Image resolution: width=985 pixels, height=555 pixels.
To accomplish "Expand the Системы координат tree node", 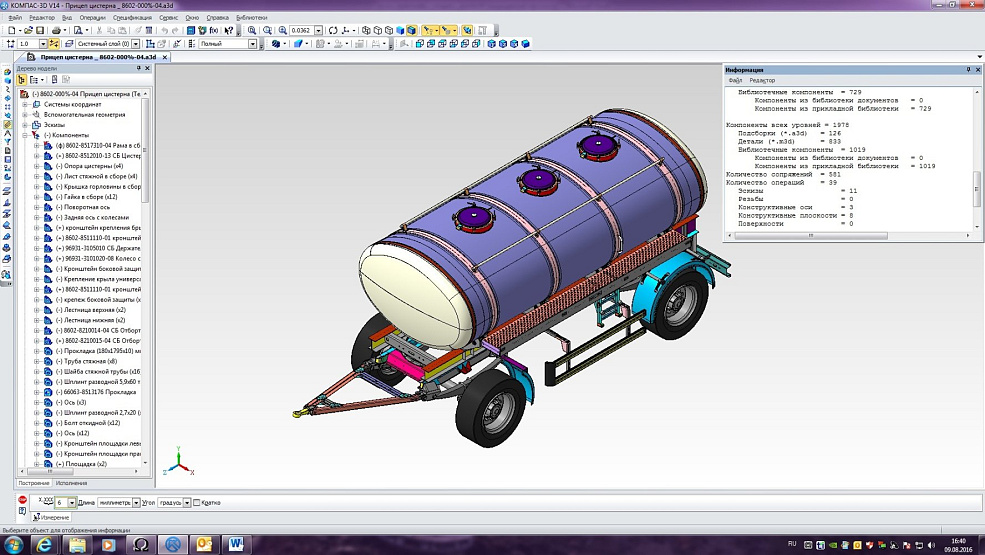I will tap(23, 104).
